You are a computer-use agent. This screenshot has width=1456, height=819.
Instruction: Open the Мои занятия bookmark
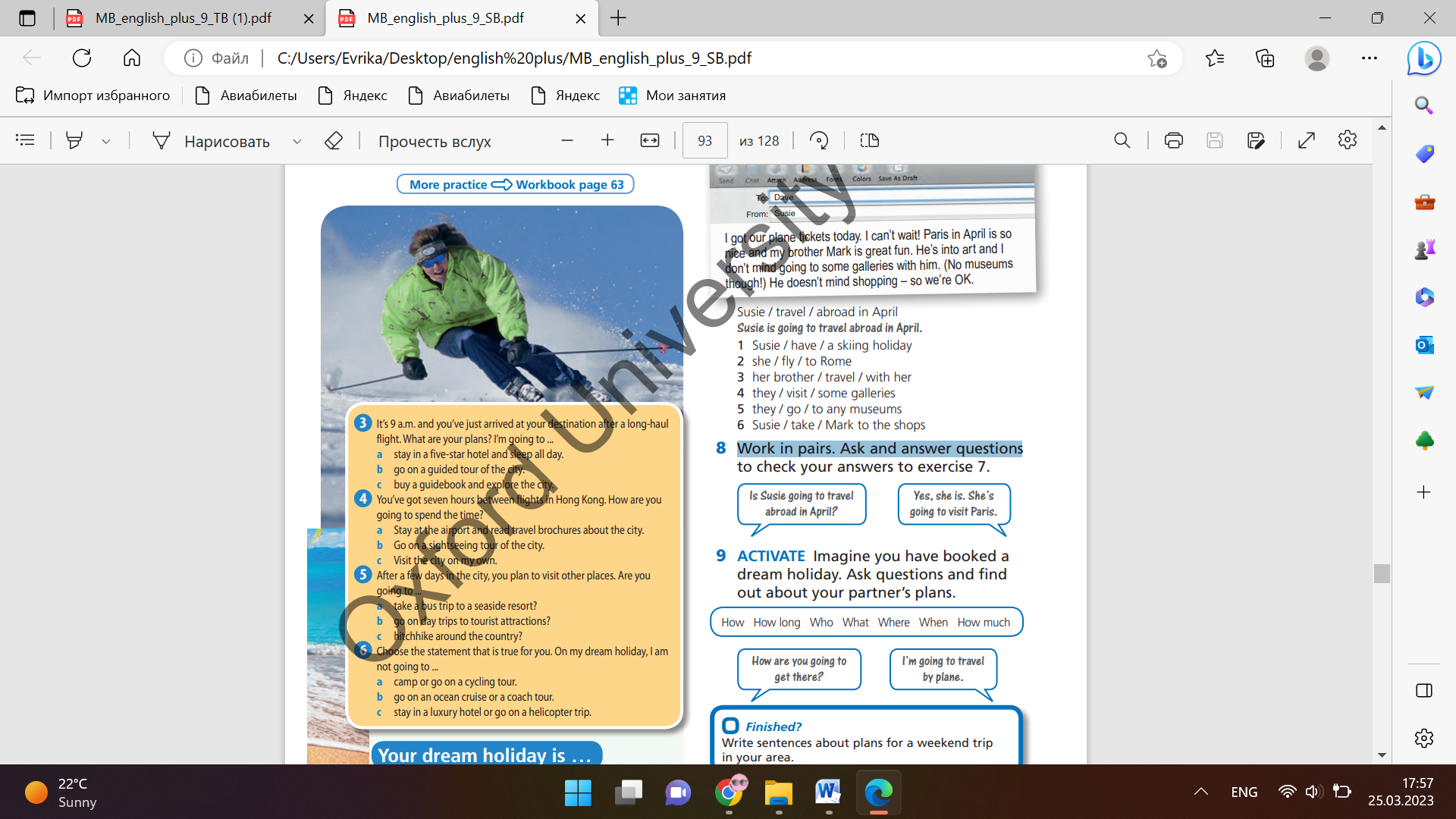673,96
